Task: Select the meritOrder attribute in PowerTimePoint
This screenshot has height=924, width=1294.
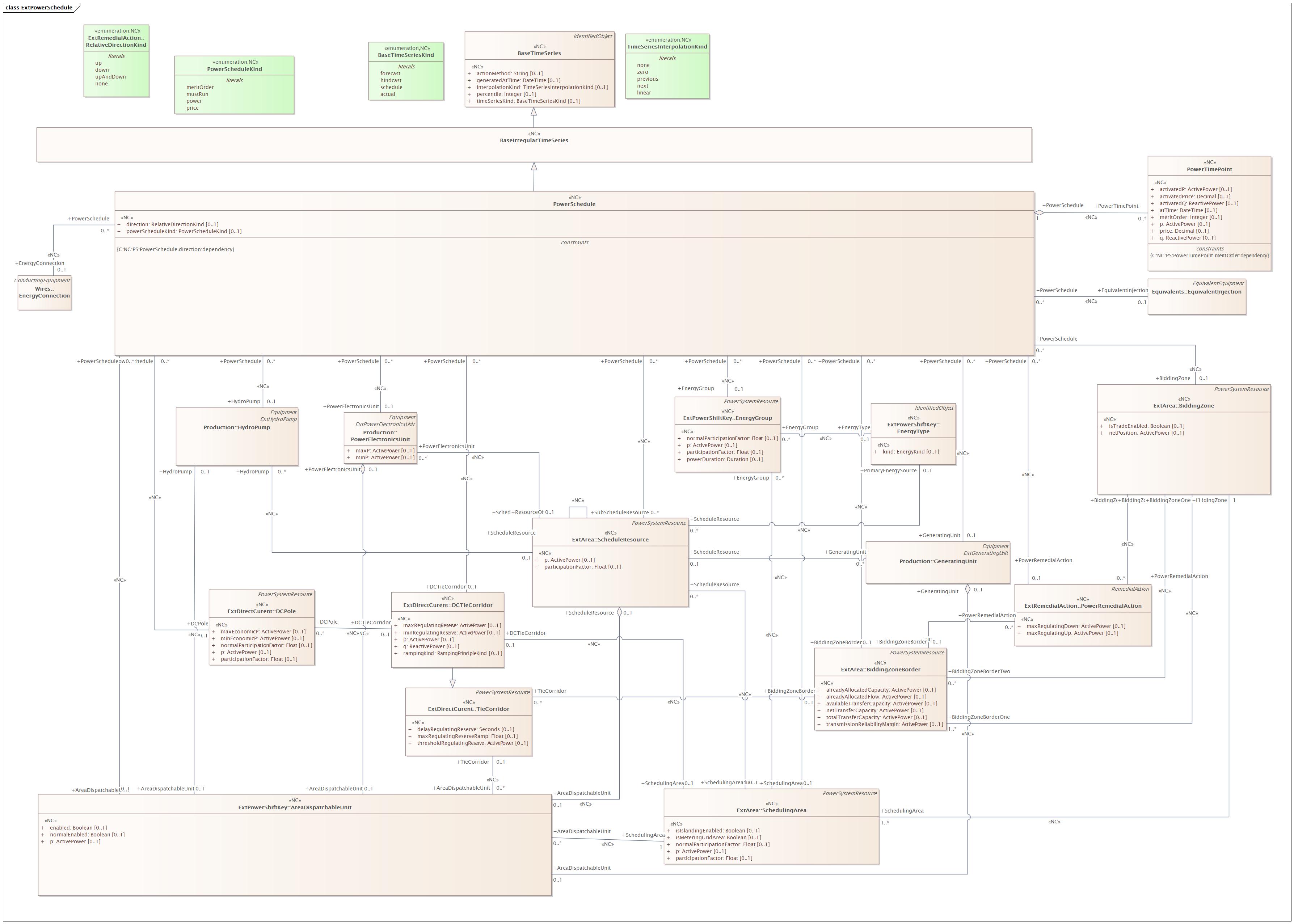Action: [x=1190, y=218]
